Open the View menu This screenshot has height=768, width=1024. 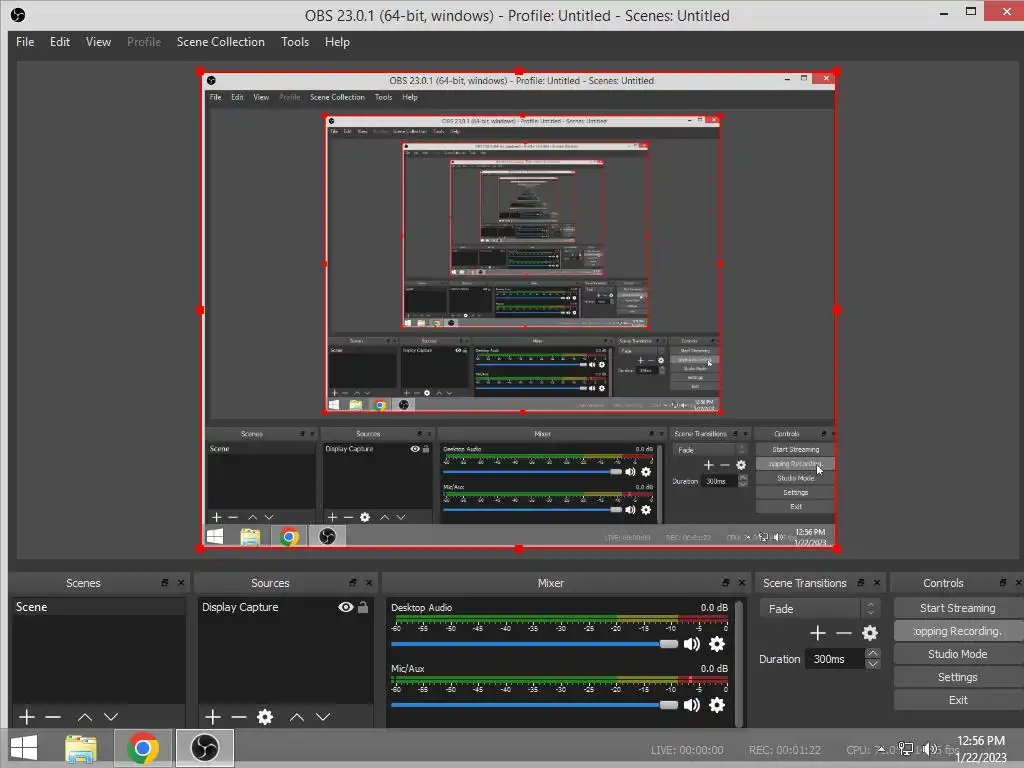point(98,42)
